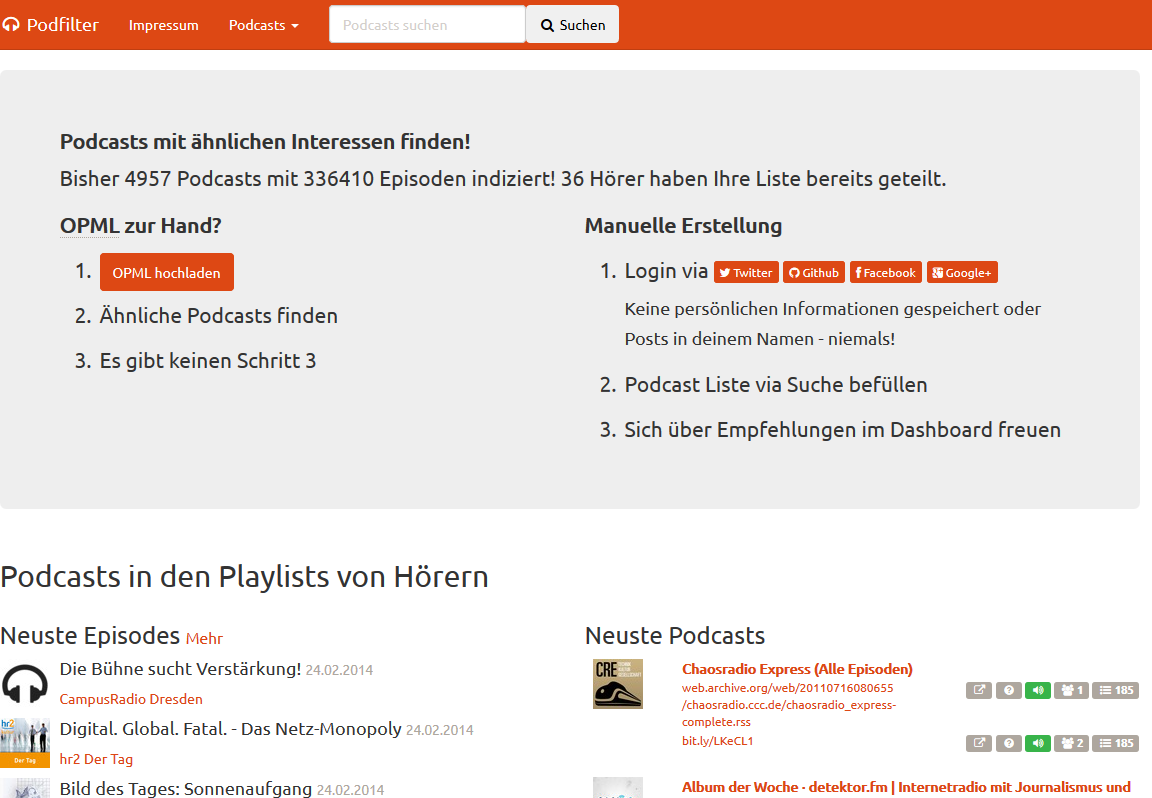Click external-link icon in bit.ly/LKeCL1 row
This screenshot has width=1152, height=798.
pyautogui.click(x=979, y=743)
